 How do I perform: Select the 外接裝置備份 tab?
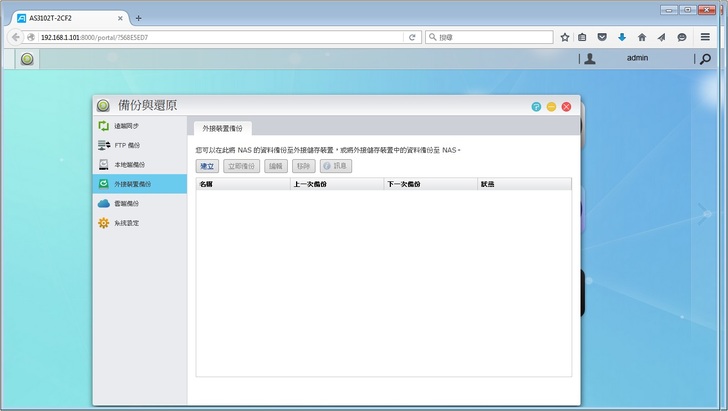[x=221, y=128]
